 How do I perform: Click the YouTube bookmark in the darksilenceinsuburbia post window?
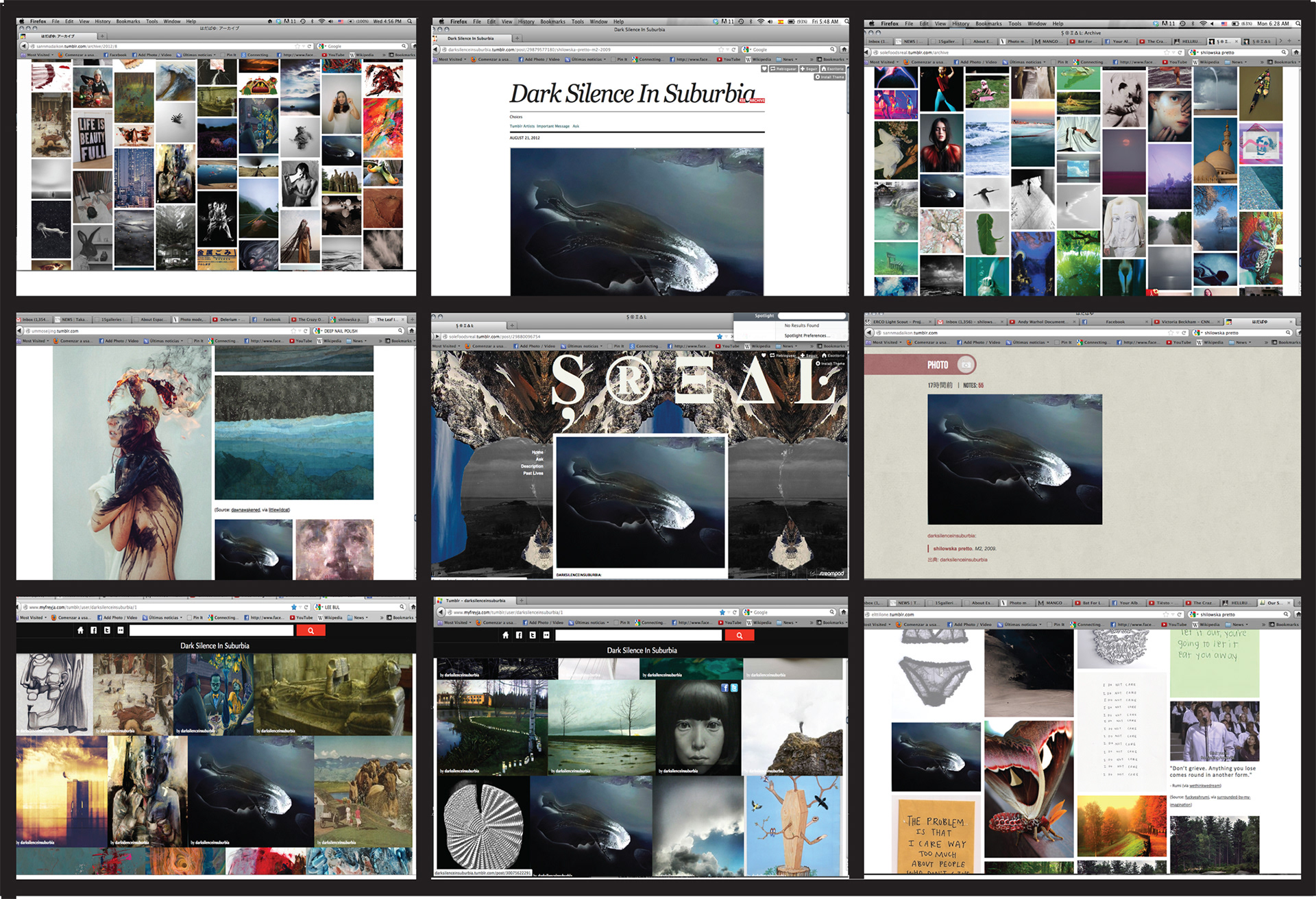coord(729,59)
